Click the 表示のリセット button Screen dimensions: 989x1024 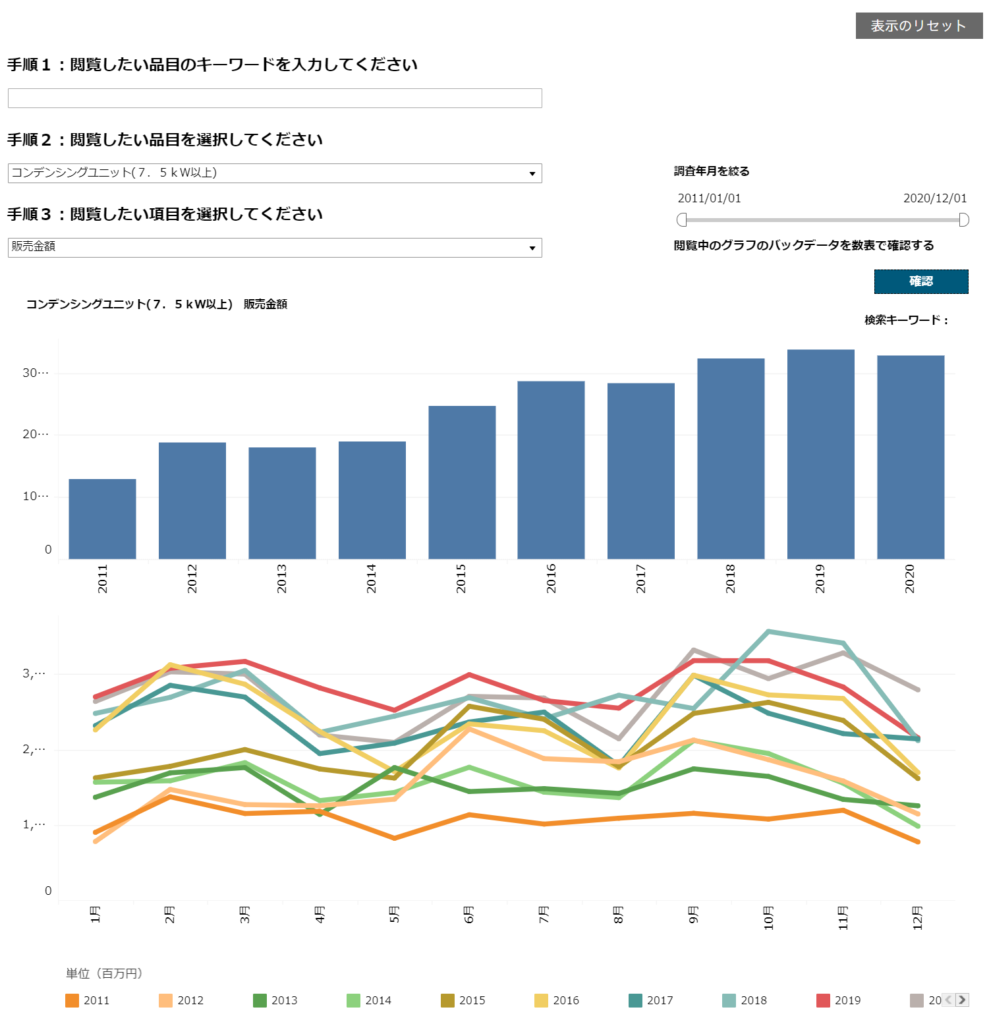click(x=919, y=26)
